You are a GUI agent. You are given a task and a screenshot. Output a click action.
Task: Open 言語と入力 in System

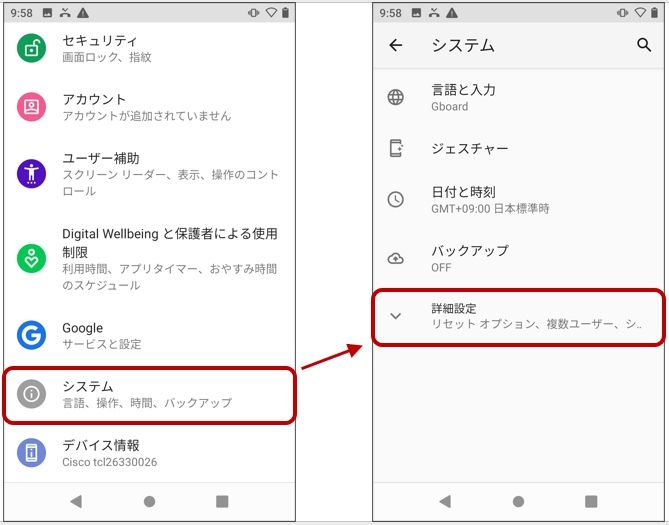point(518,97)
